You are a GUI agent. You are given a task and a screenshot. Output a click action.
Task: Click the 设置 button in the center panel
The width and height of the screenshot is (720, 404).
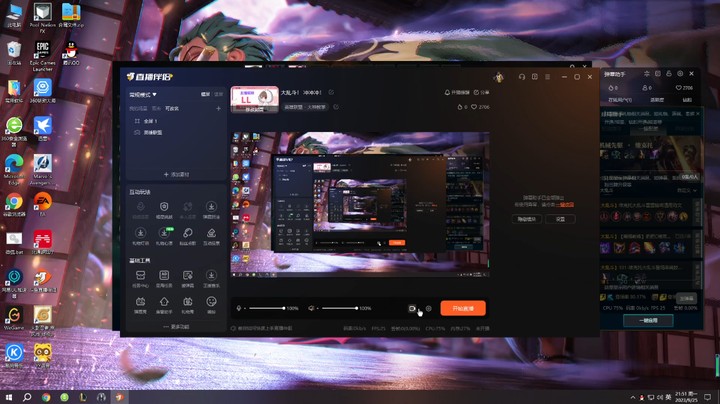point(560,219)
